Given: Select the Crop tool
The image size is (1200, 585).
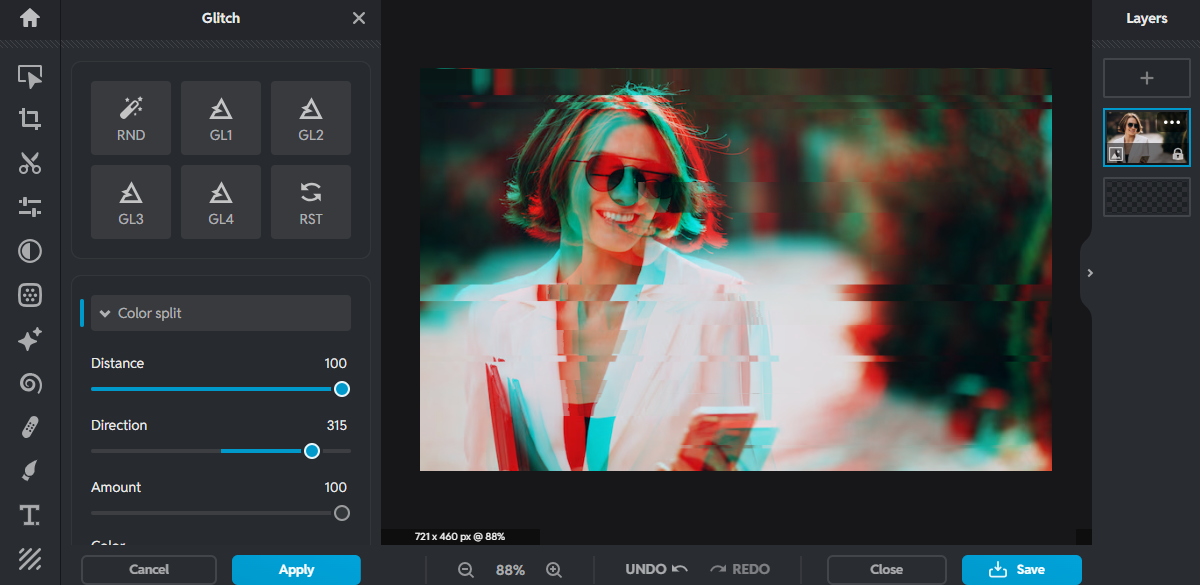Looking at the screenshot, I should point(30,120).
